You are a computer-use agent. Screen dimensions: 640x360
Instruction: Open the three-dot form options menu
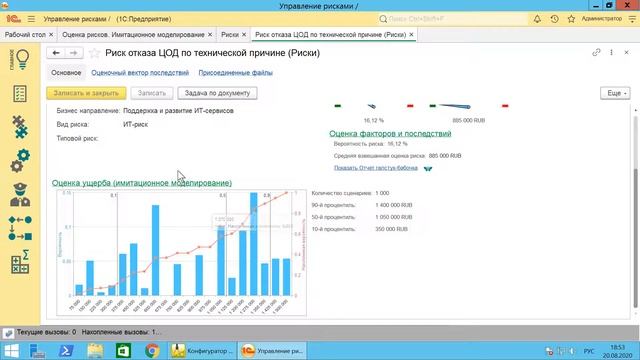(x=611, y=52)
